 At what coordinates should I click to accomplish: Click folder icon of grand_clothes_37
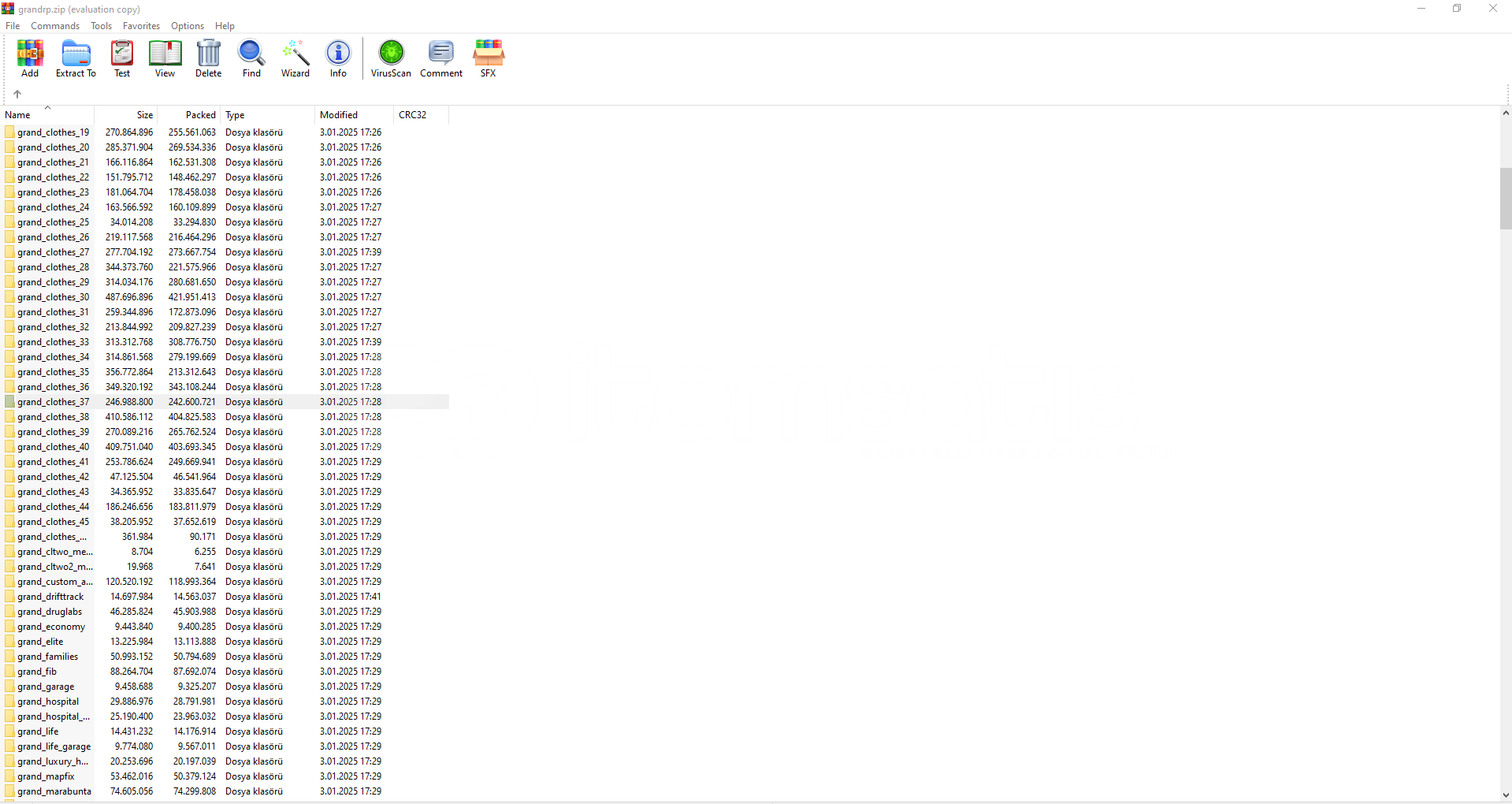click(9, 402)
